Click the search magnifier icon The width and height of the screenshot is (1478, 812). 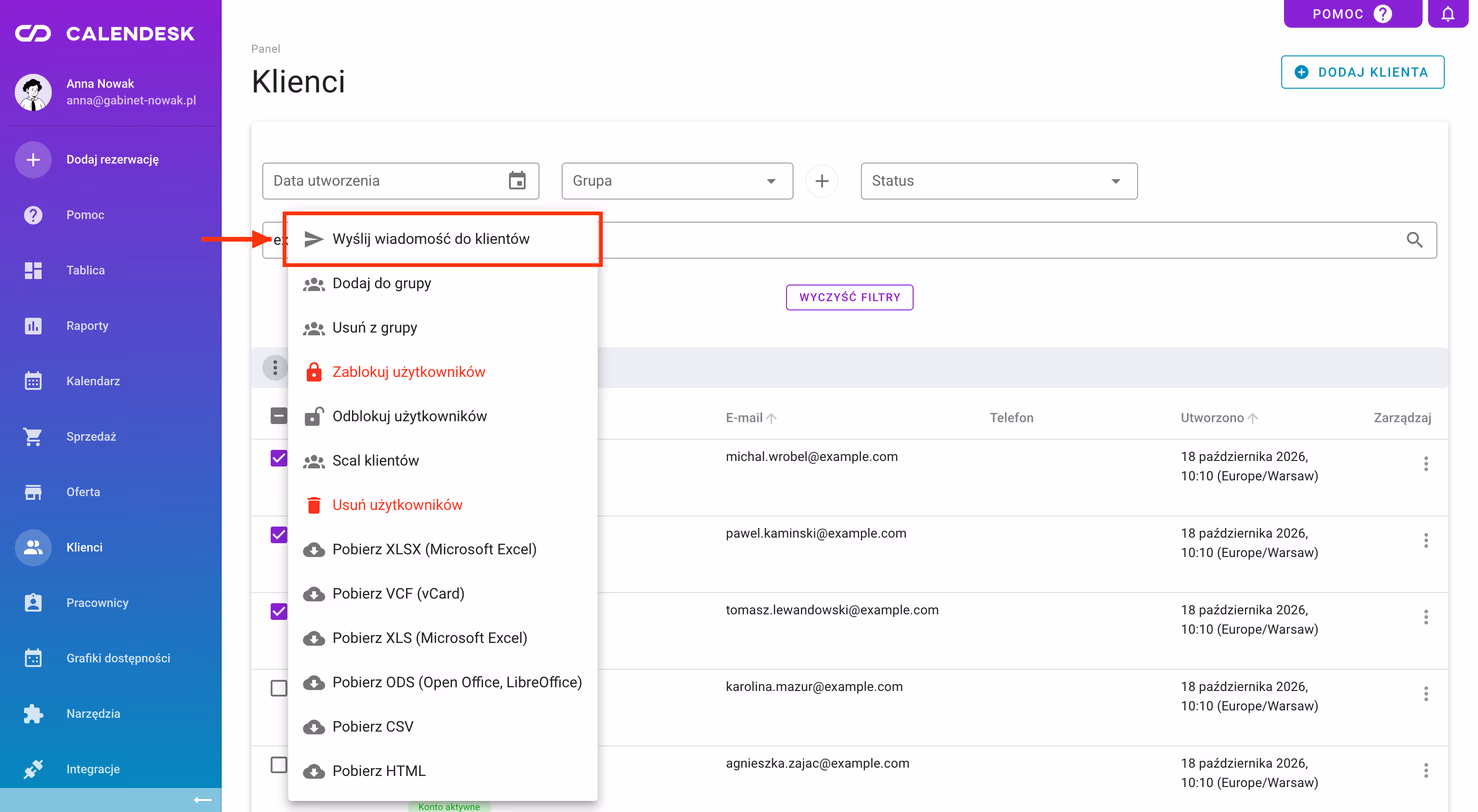pyautogui.click(x=1415, y=240)
